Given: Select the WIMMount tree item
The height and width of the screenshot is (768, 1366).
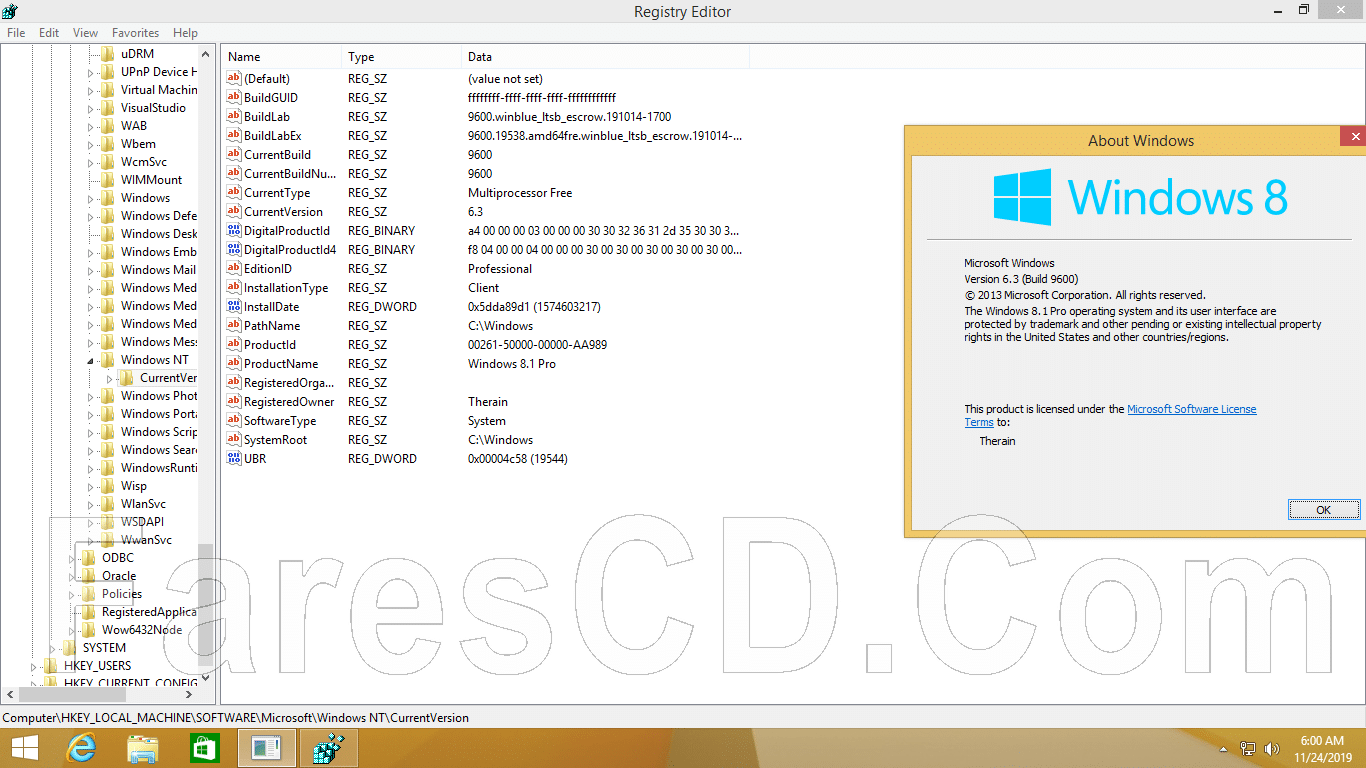Looking at the screenshot, I should pos(151,180).
